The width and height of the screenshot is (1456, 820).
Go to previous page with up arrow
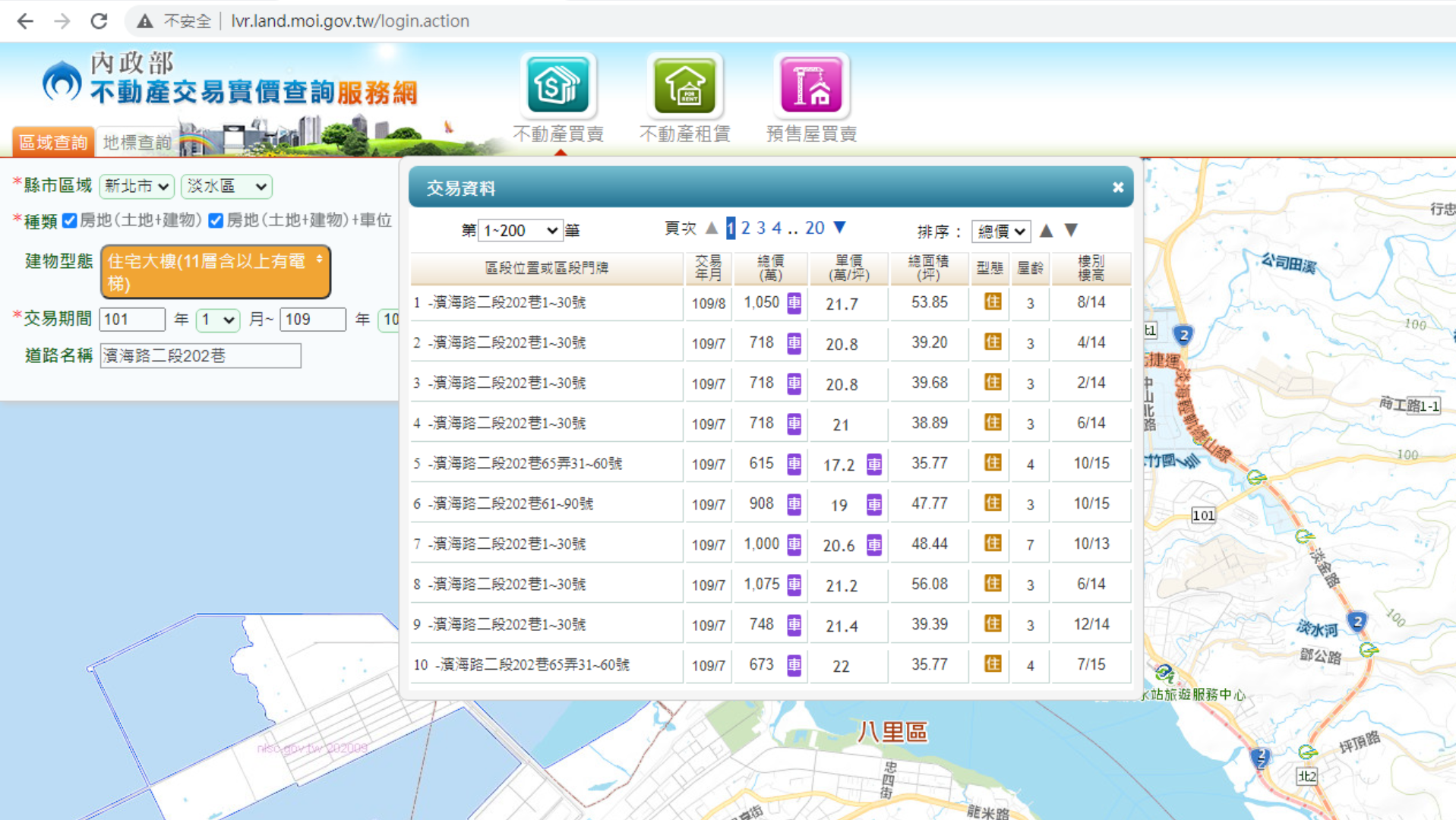pos(712,228)
